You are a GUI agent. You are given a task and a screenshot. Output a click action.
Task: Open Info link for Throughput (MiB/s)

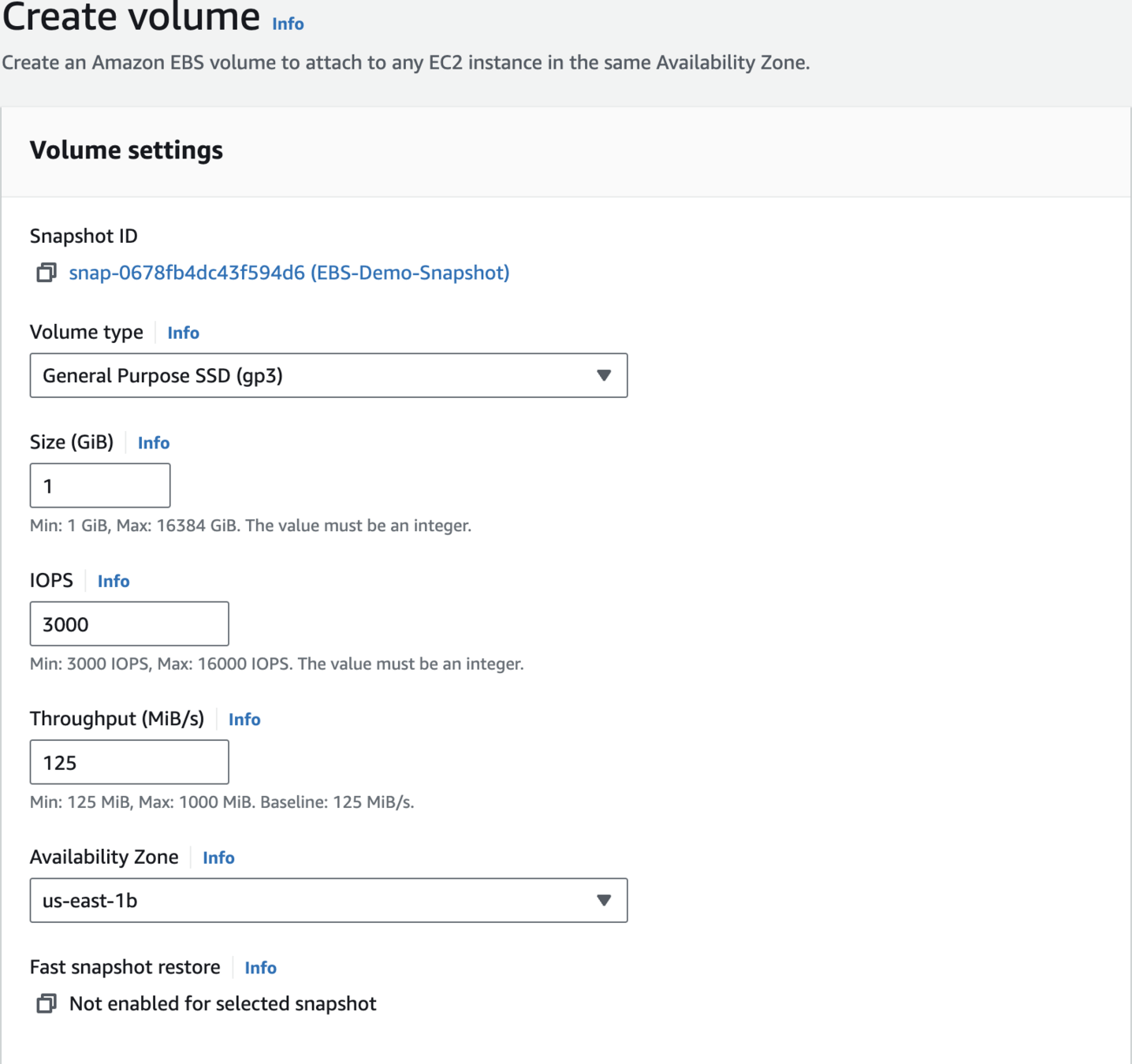(x=244, y=719)
